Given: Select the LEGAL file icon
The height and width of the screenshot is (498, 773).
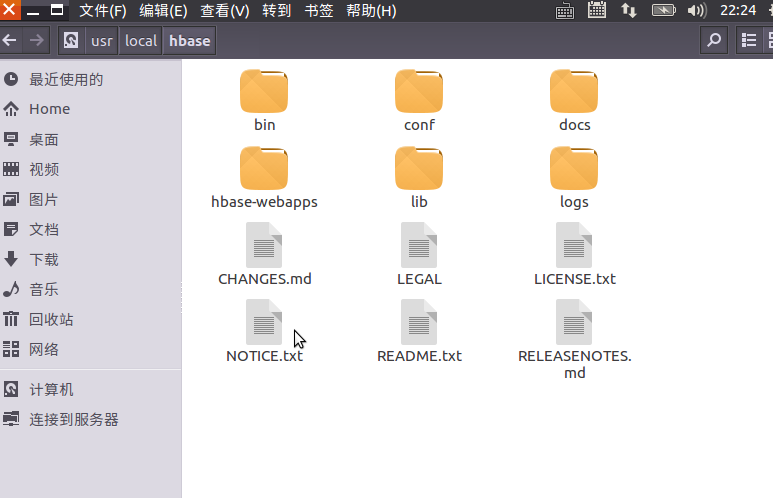Looking at the screenshot, I should [419, 245].
